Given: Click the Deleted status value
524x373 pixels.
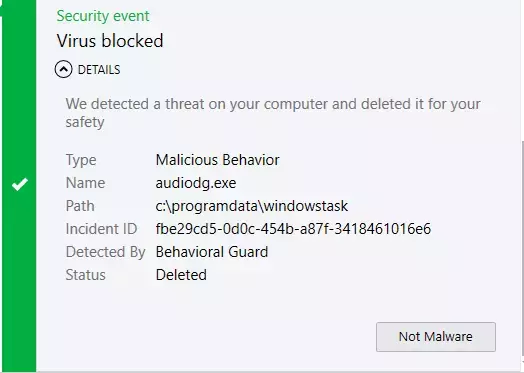Looking at the screenshot, I should pos(181,275).
